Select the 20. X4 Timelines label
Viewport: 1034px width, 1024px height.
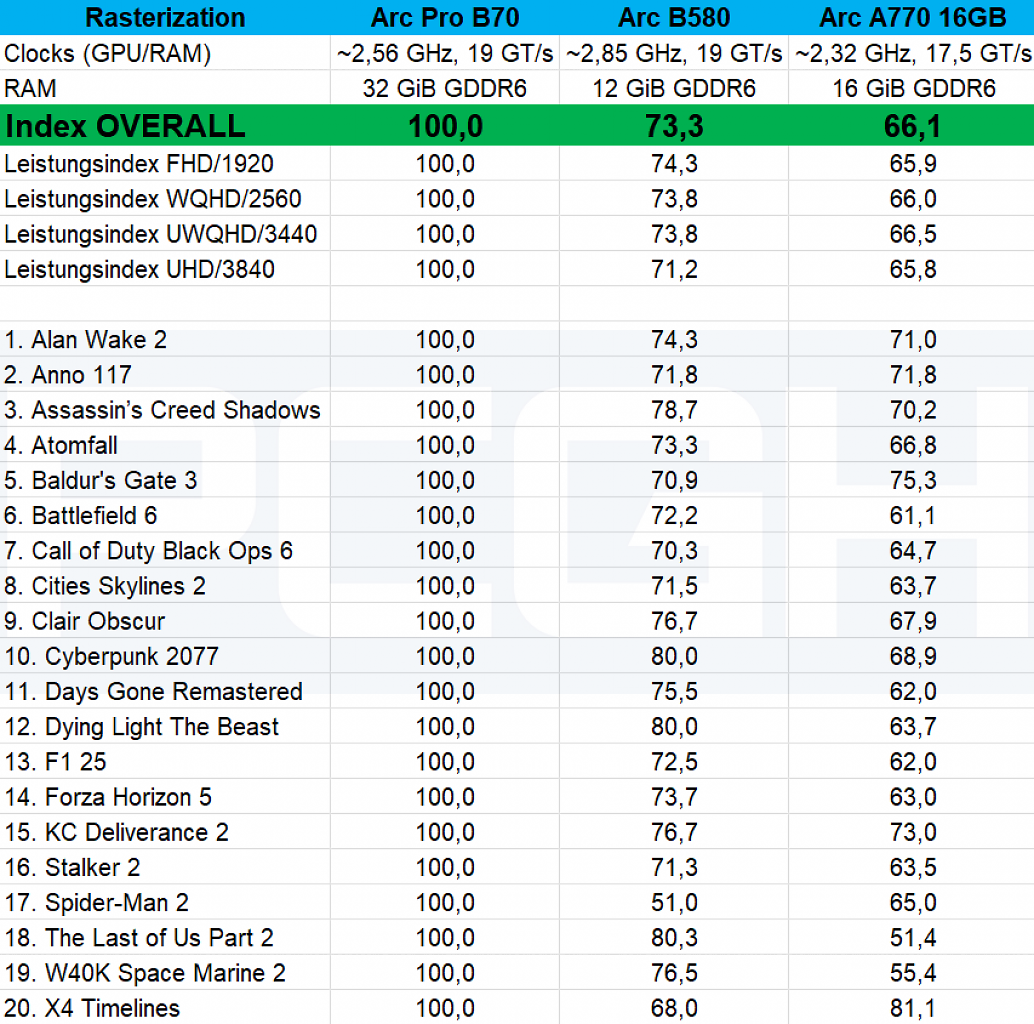point(92,1008)
